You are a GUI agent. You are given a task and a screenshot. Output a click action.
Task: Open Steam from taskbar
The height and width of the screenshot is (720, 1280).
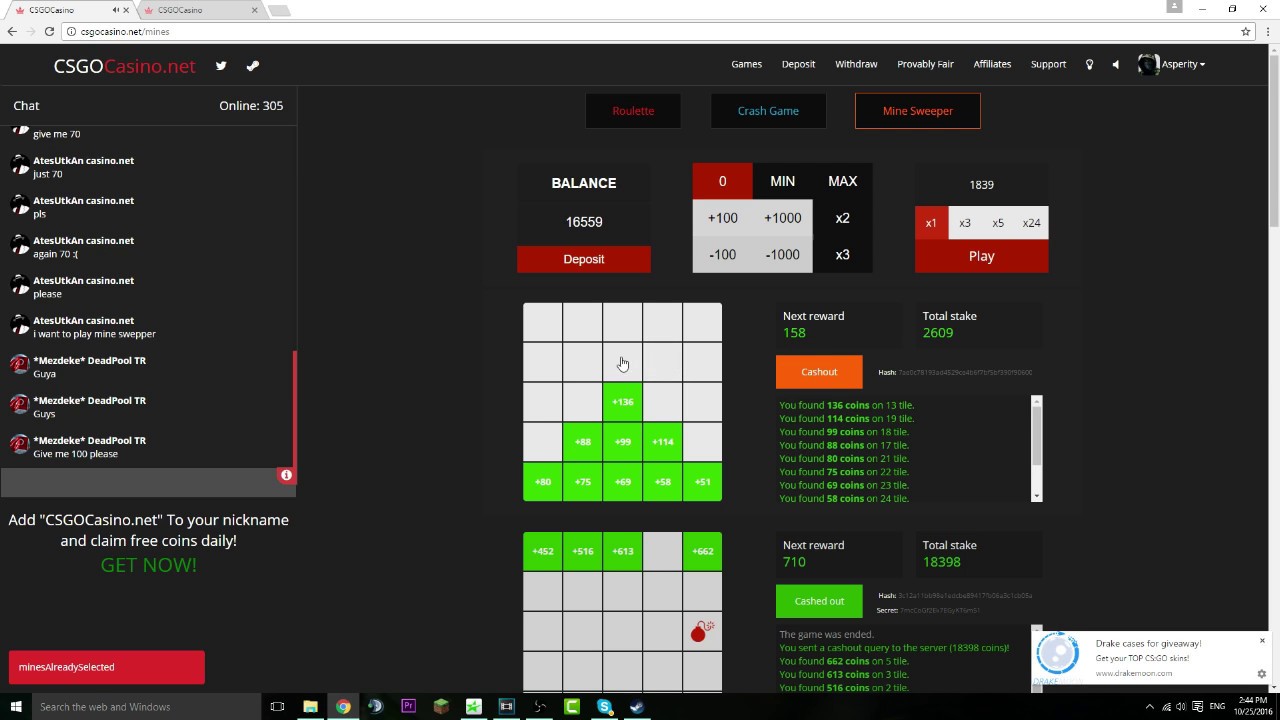[x=637, y=707]
